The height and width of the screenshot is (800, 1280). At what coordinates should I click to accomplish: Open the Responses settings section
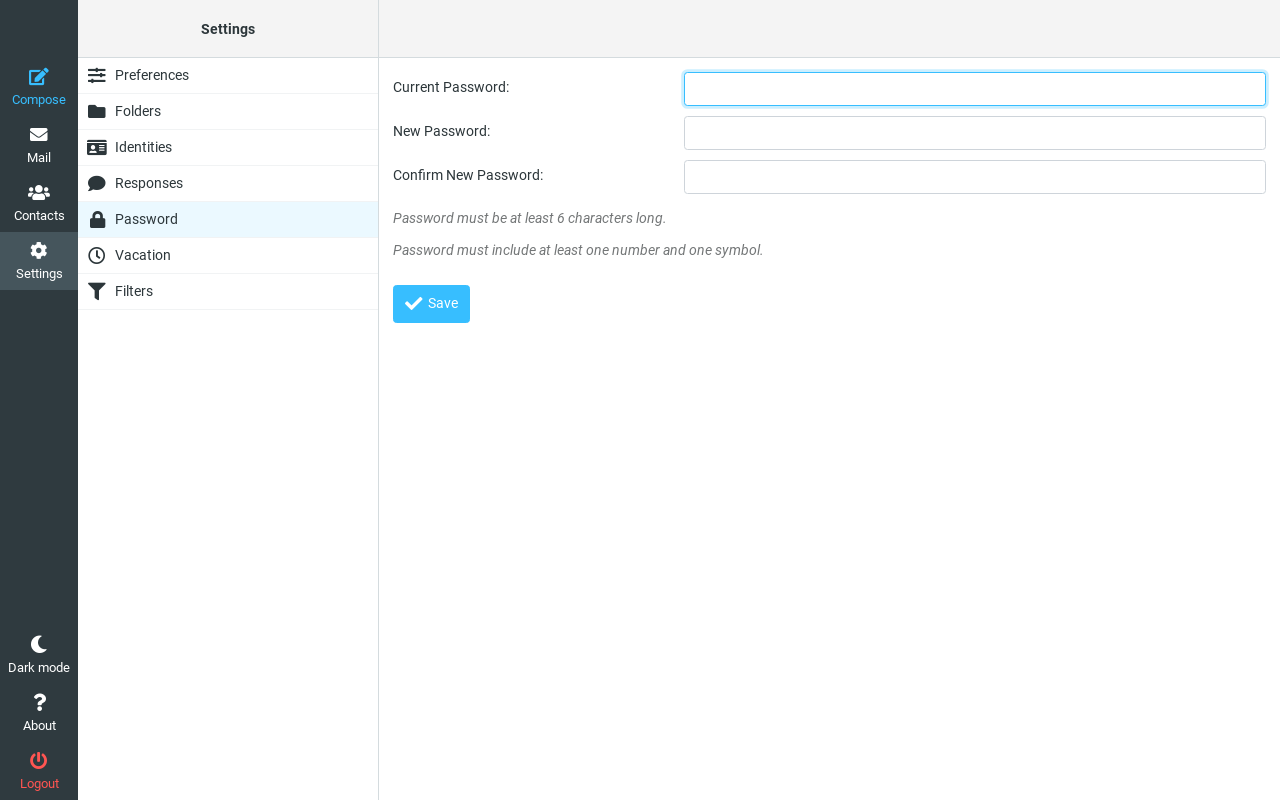tap(228, 184)
